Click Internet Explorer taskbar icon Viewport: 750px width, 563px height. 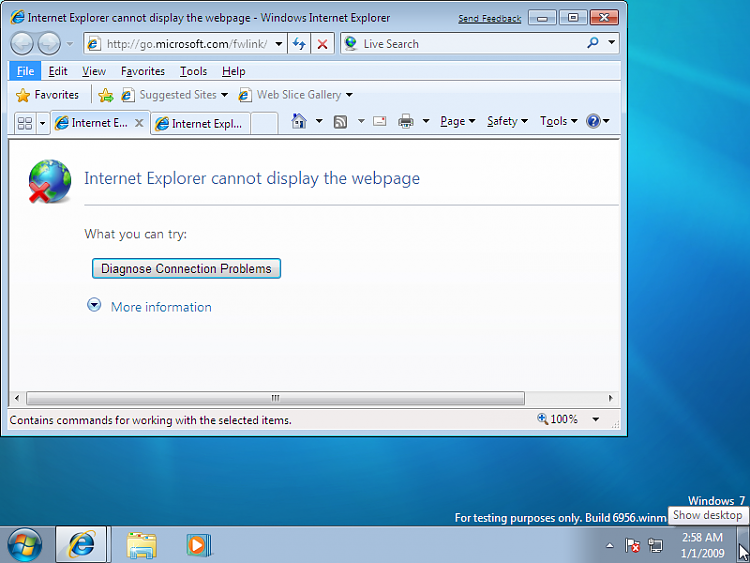tap(82, 544)
